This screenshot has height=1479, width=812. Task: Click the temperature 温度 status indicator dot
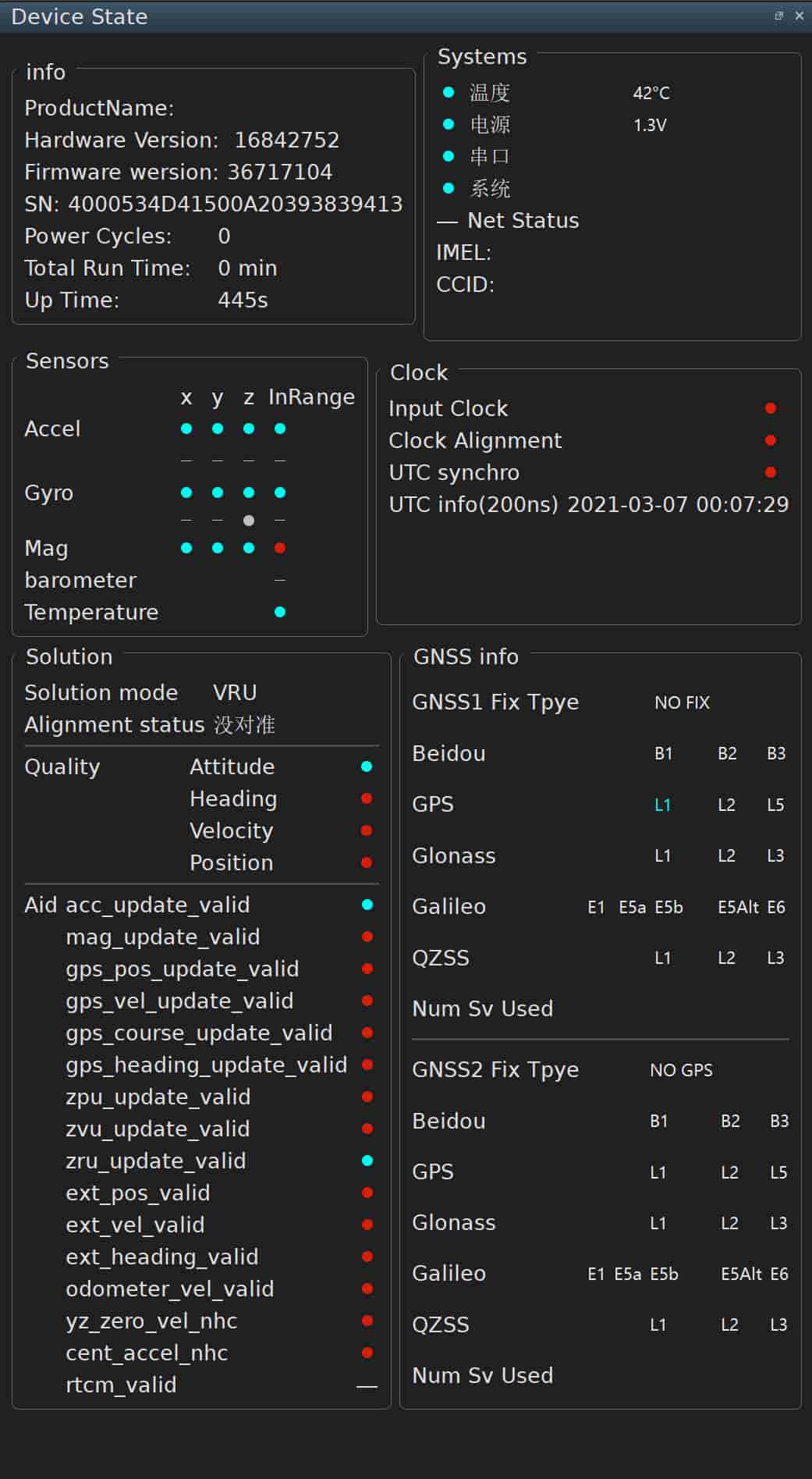click(449, 92)
